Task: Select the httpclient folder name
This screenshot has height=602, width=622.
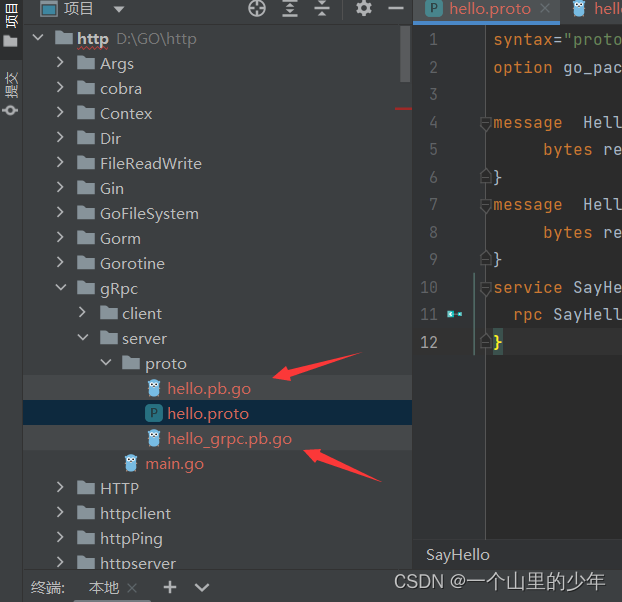Action: (x=135, y=514)
